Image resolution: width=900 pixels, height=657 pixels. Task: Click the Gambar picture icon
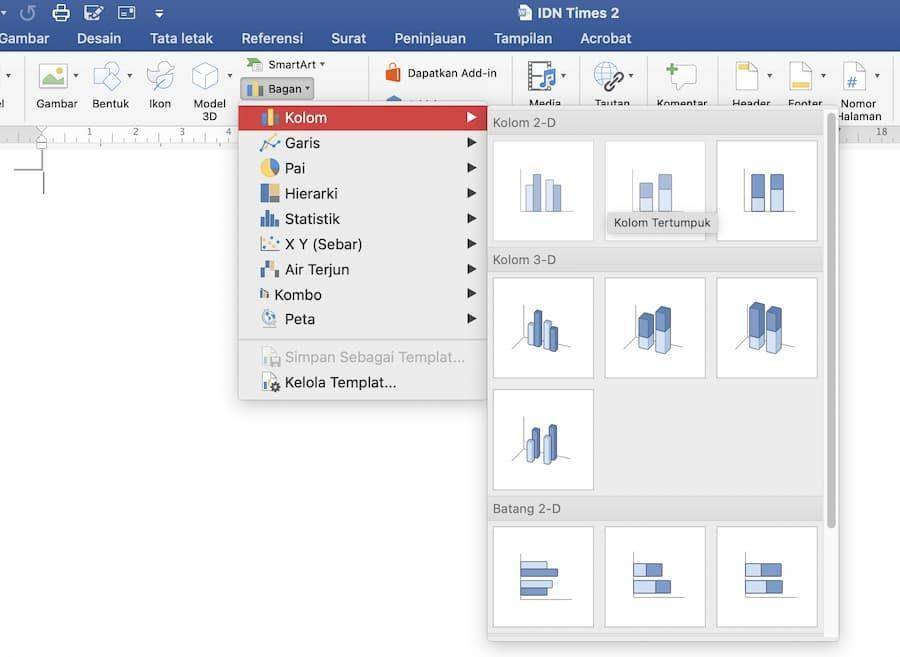53,76
